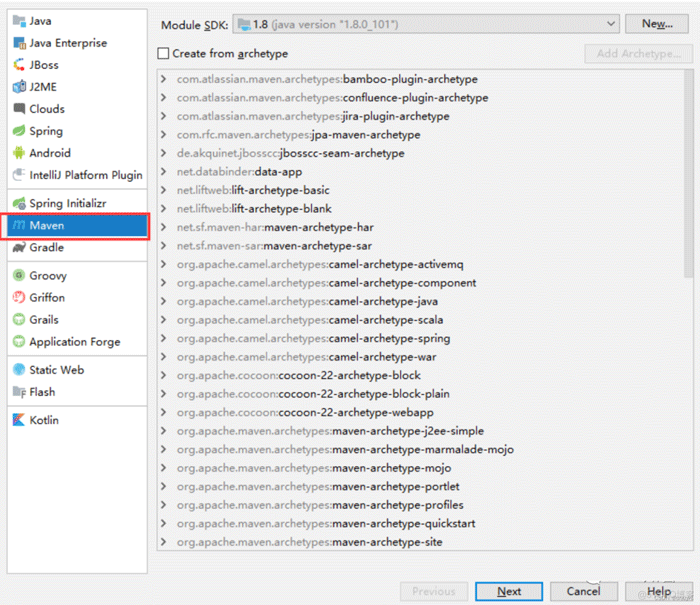Click the JBoss icon
Image resolution: width=700 pixels, height=605 pixels.
[19, 65]
